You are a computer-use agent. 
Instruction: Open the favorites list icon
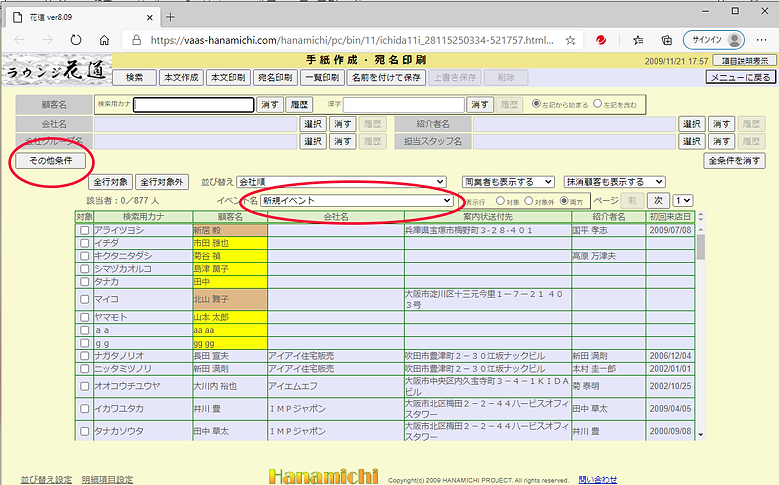coord(638,40)
